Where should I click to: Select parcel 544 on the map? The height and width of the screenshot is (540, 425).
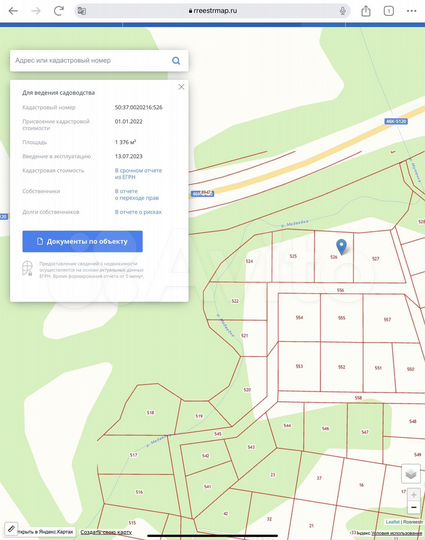pyautogui.click(x=287, y=426)
